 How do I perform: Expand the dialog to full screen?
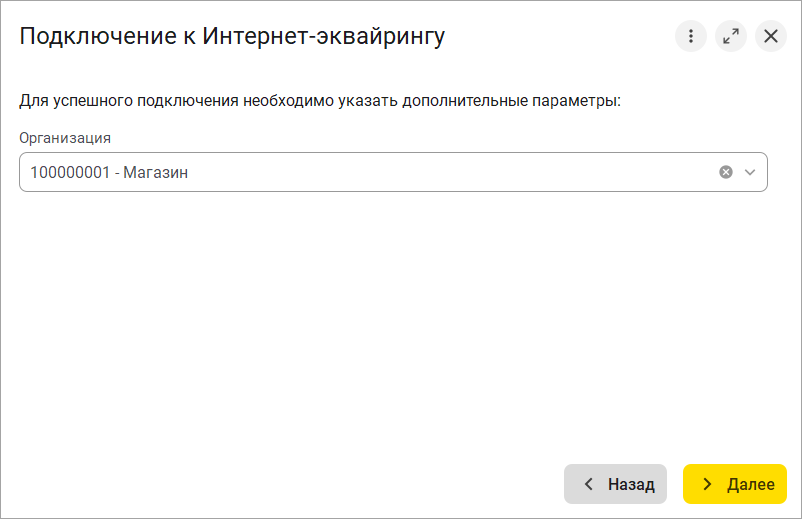coord(731,37)
